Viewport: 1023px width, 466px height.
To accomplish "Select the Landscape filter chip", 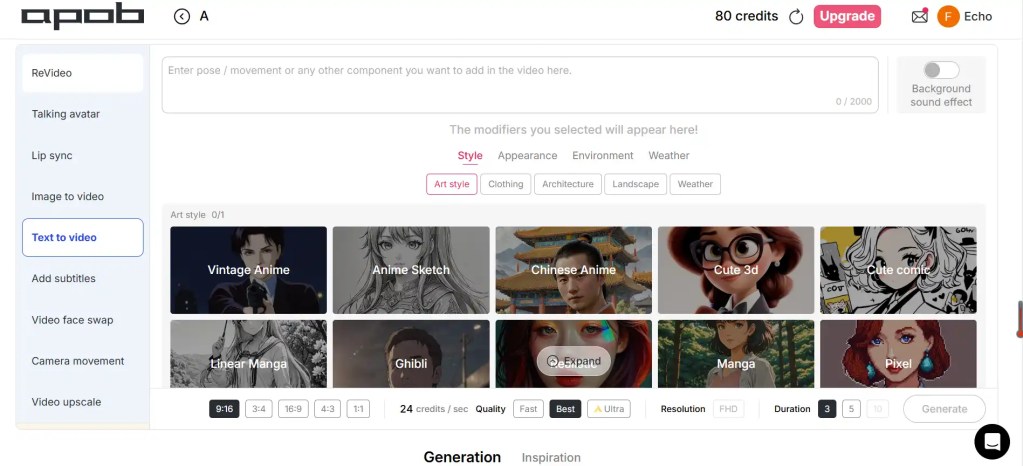I will click(635, 184).
